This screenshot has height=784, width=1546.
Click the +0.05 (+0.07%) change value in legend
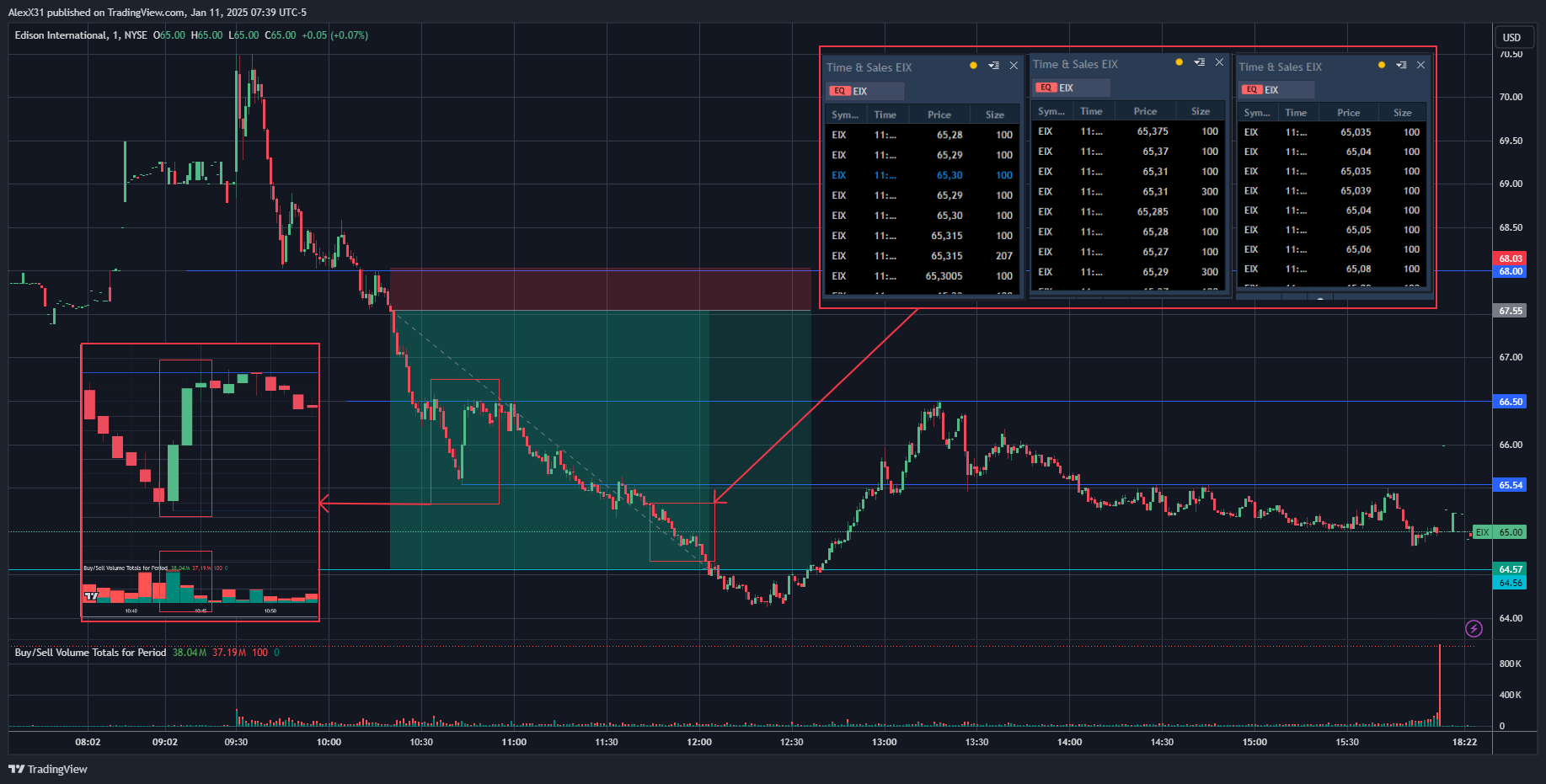point(334,35)
